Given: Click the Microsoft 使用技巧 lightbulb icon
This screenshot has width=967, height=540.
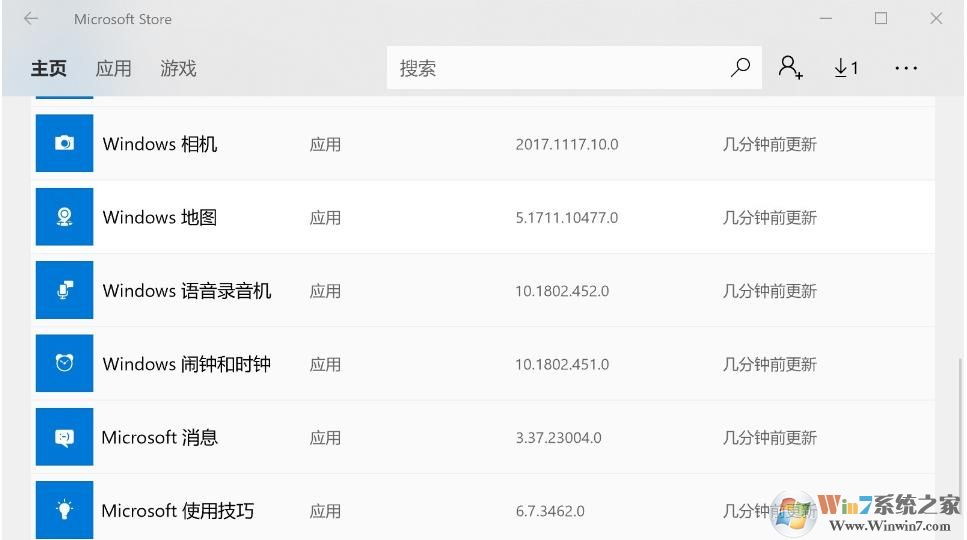Looking at the screenshot, I should tap(64, 510).
